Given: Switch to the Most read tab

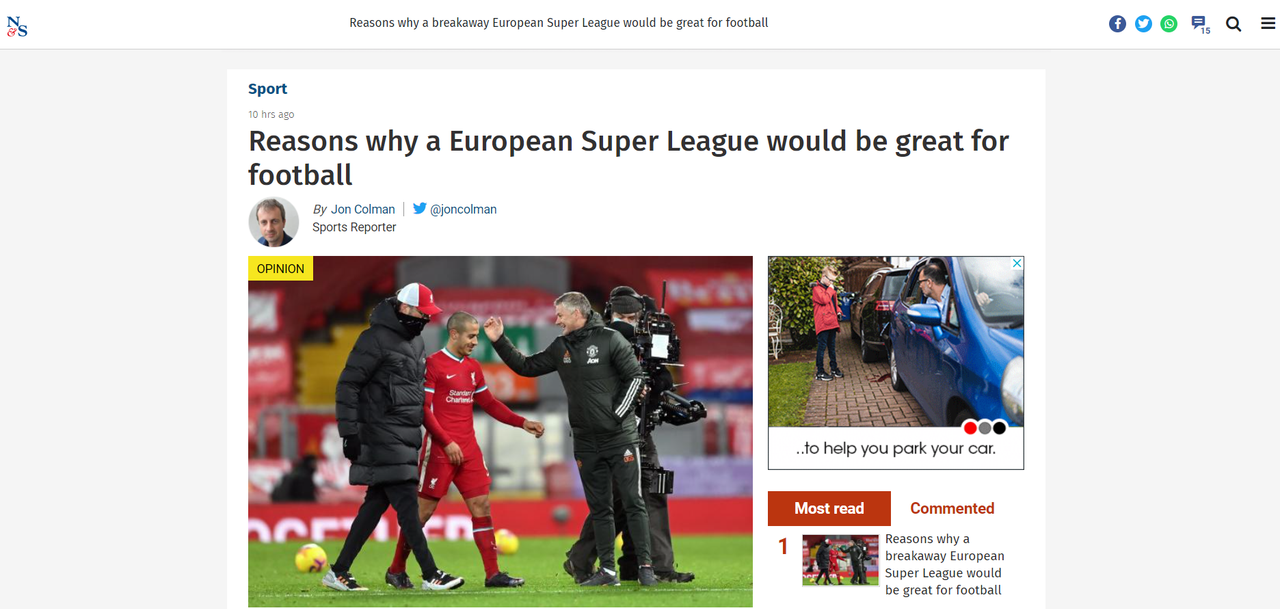Looking at the screenshot, I should coord(829,508).
